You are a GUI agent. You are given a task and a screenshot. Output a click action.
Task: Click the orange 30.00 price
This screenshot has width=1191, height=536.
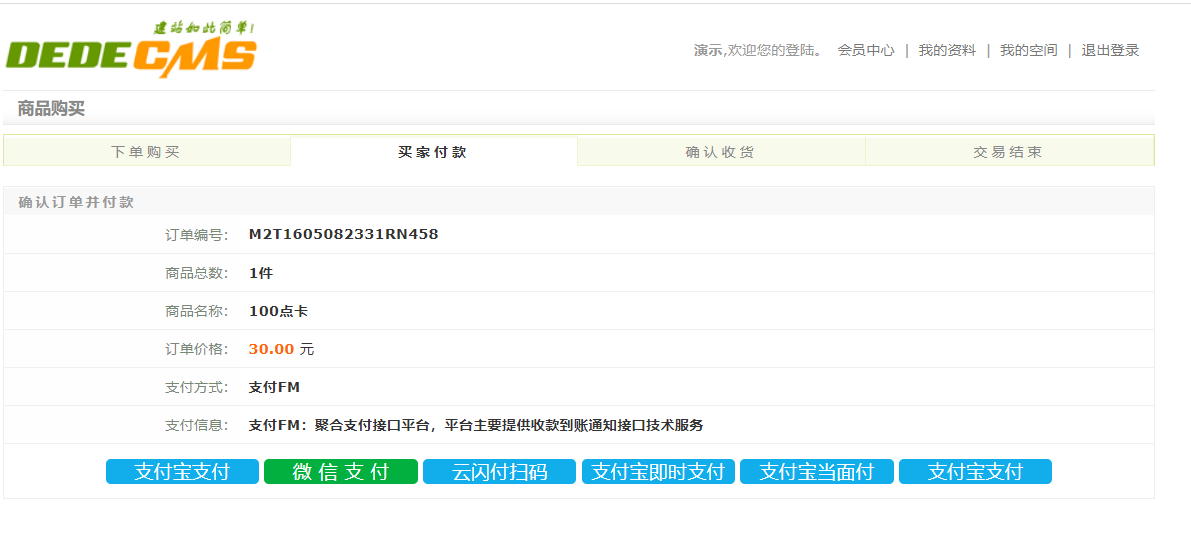(271, 349)
